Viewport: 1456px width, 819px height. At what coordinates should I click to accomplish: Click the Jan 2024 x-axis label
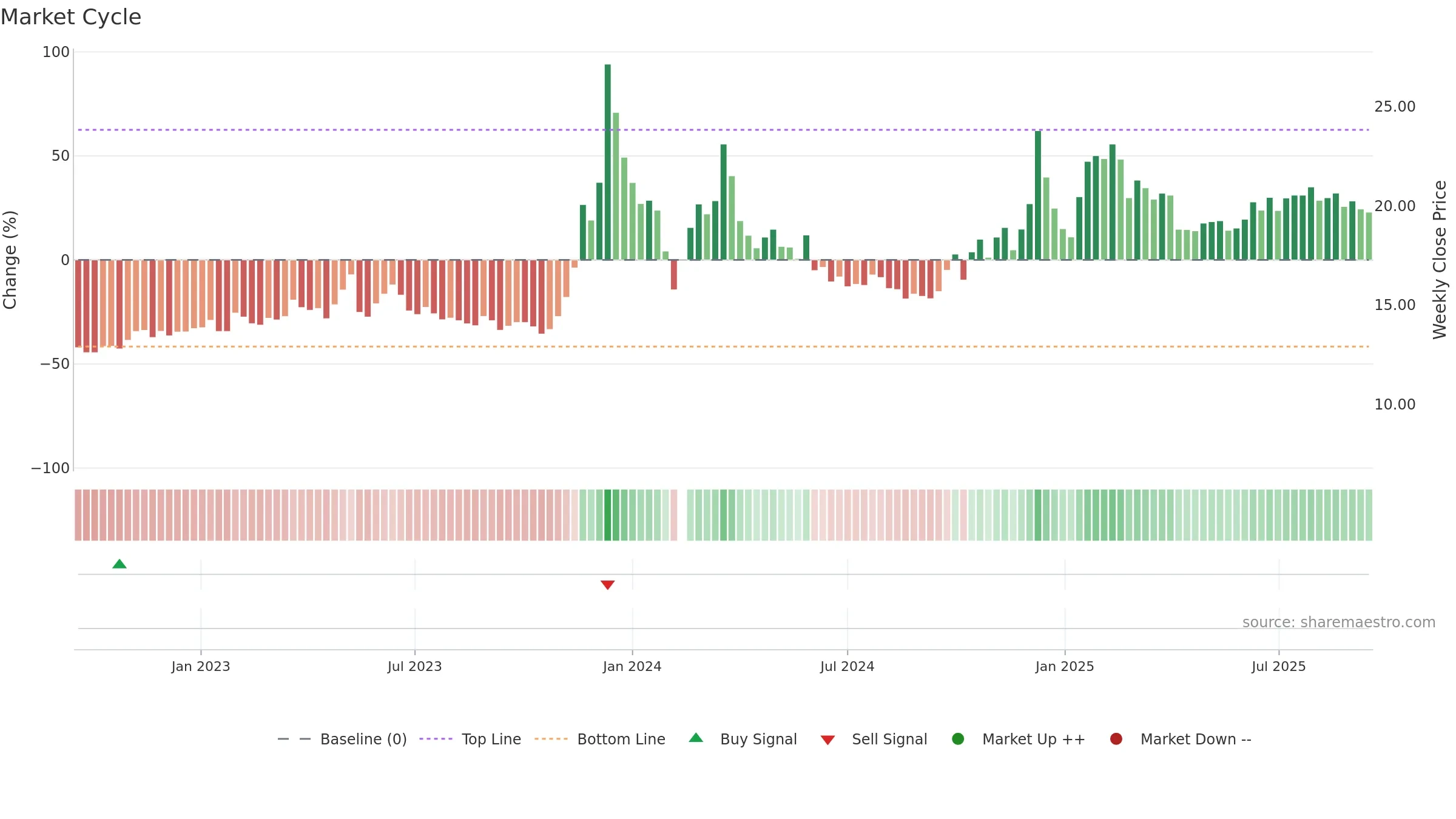coord(632,667)
